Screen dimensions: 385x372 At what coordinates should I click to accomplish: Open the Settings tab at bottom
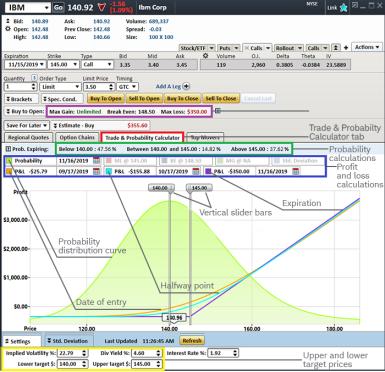22,341
